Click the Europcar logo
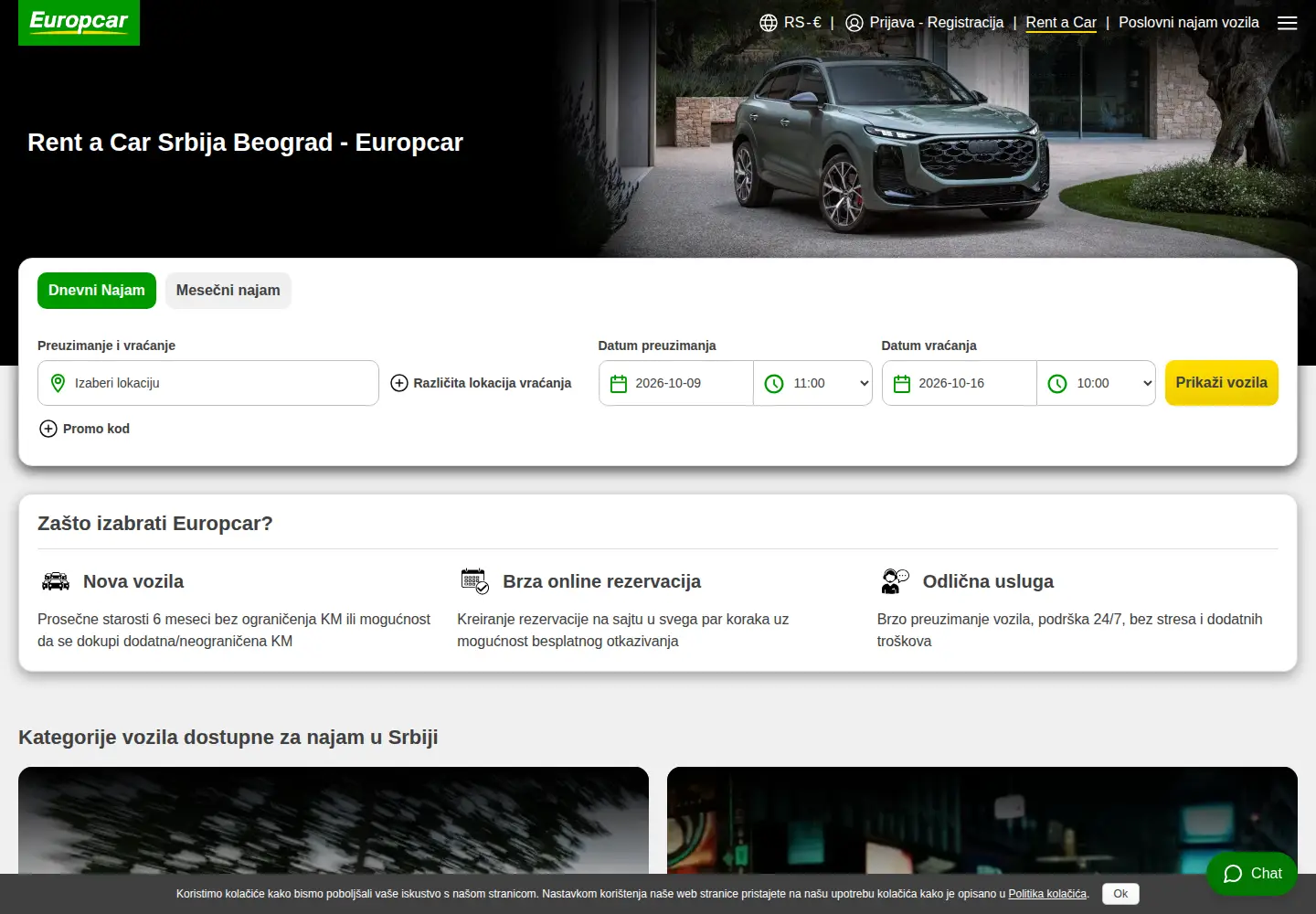1316x914 pixels. coord(79,22)
